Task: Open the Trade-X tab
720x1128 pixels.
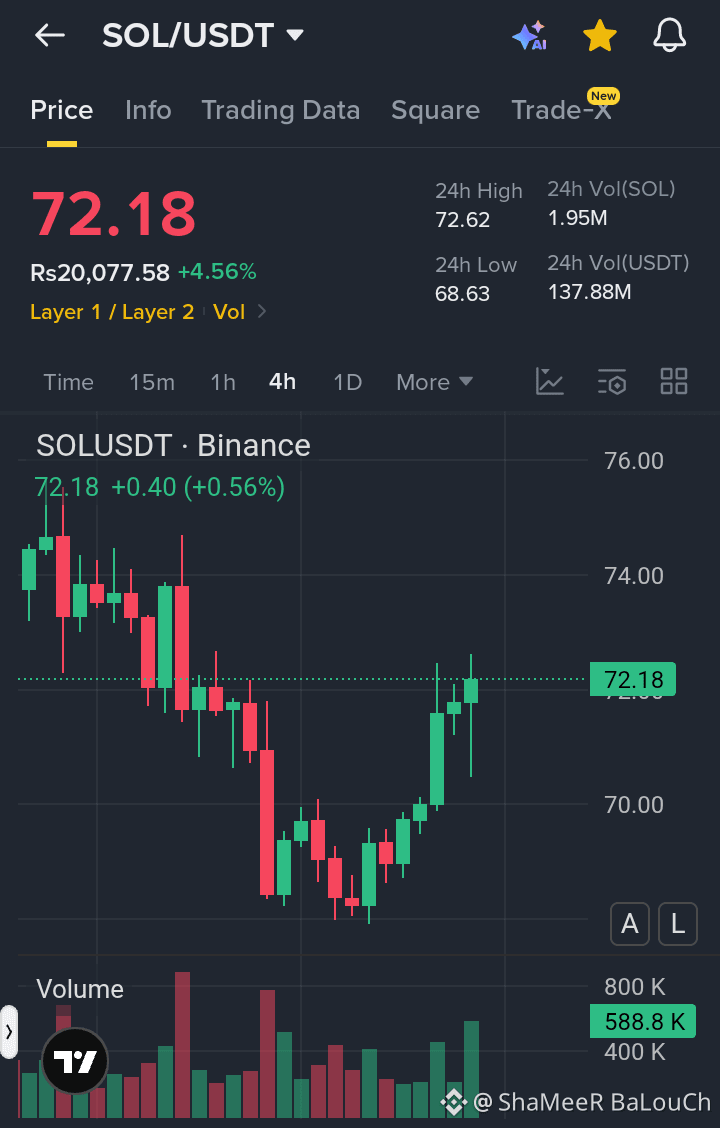Action: (x=562, y=110)
